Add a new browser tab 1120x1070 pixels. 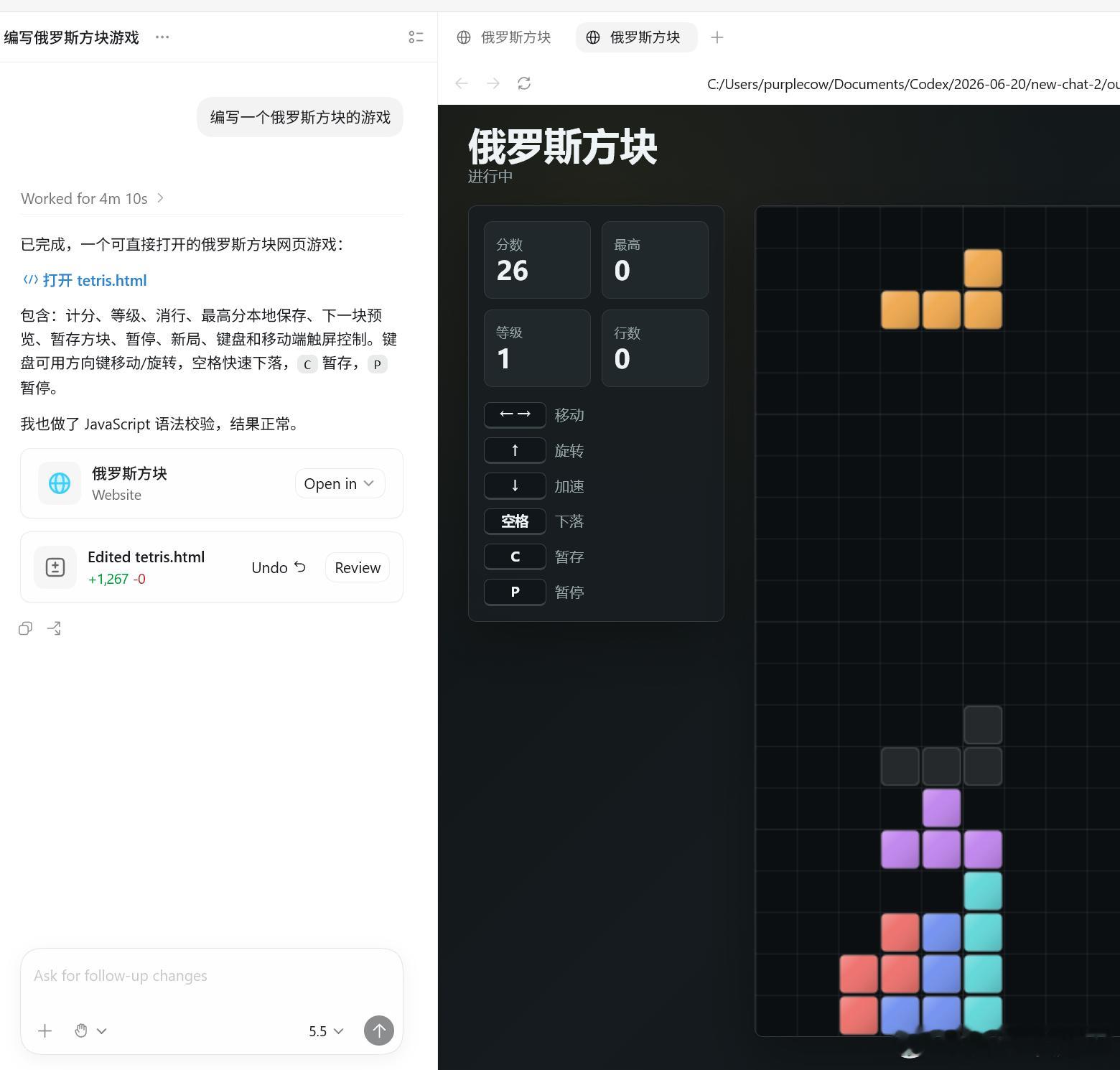click(x=717, y=37)
